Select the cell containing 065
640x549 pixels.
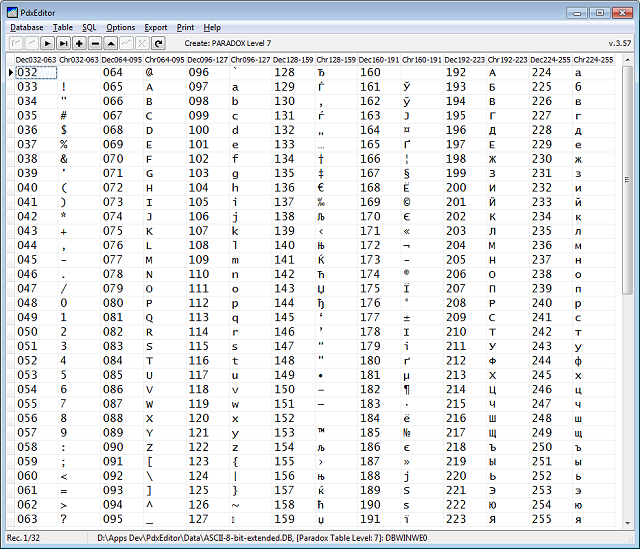point(113,87)
